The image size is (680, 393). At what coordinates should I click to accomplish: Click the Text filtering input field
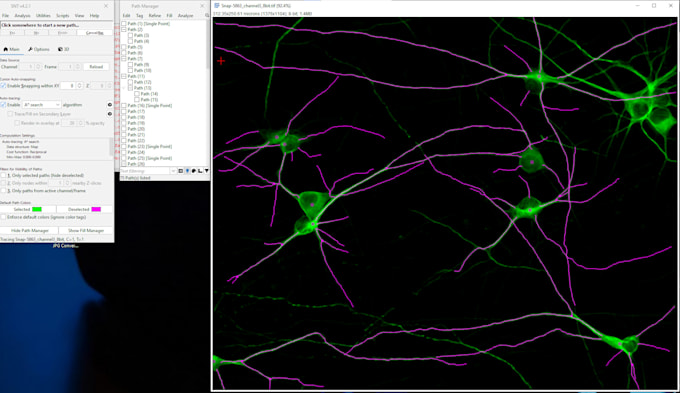(x=145, y=171)
